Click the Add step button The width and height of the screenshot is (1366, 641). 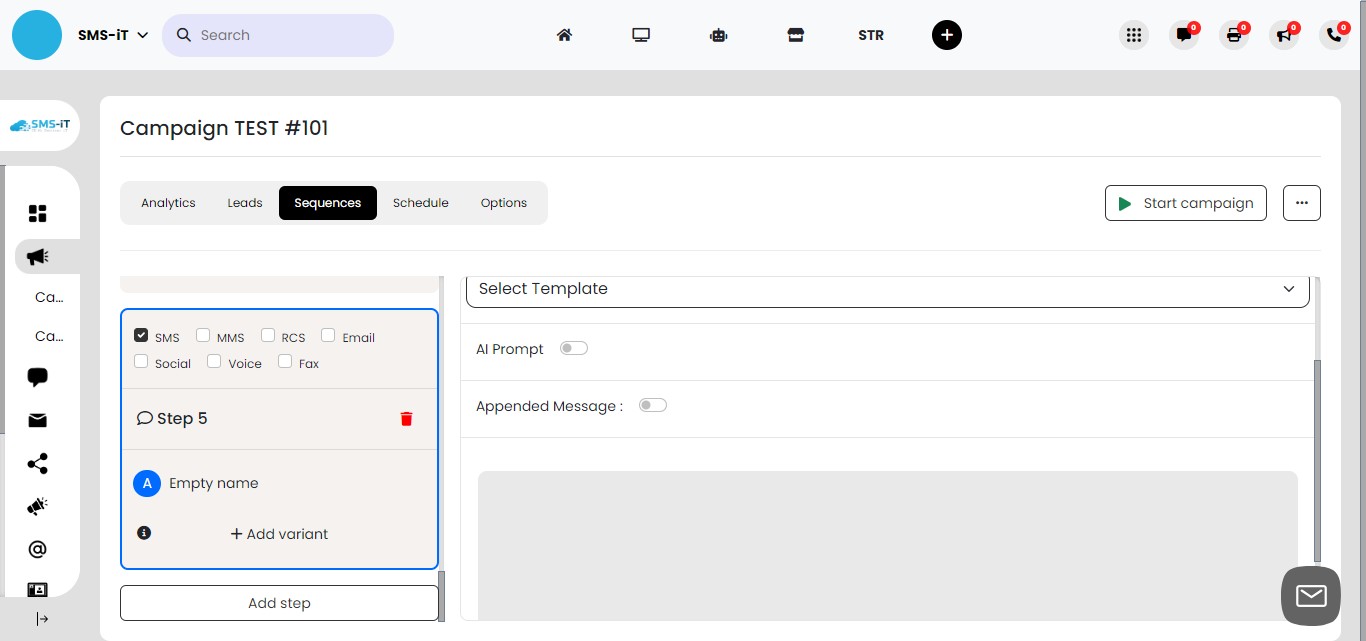[x=279, y=603]
